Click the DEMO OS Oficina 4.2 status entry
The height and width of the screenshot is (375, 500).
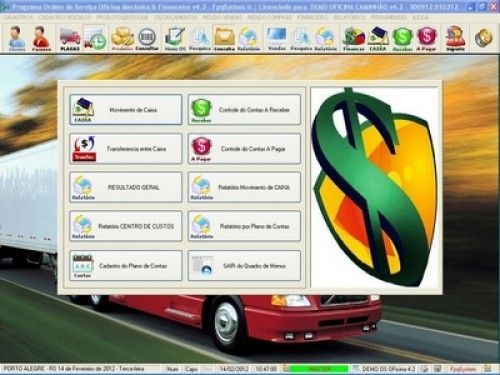388,369
